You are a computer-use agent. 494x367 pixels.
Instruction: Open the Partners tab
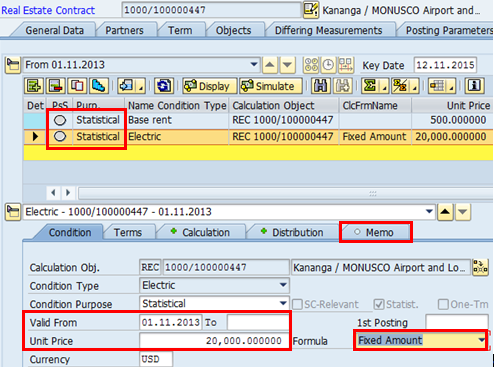point(124,30)
